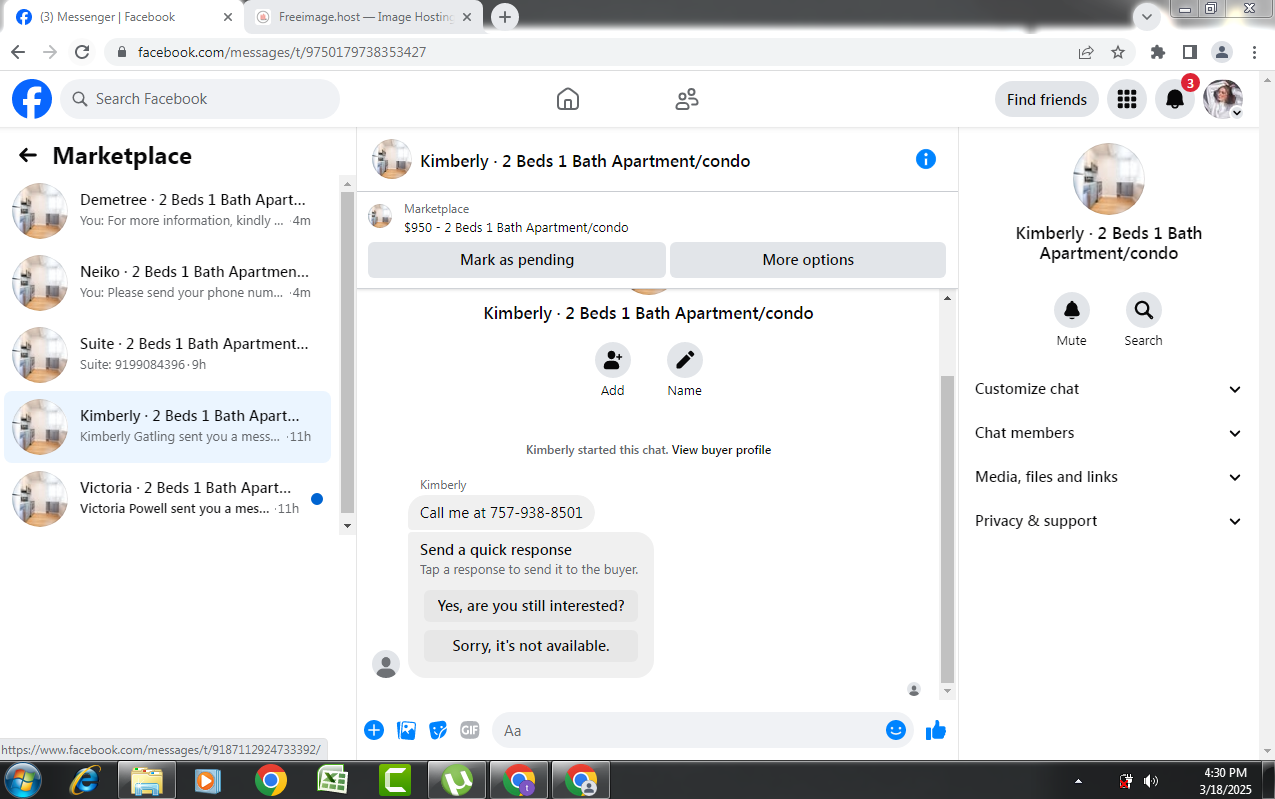Screen dimensions: 1275x799
Task: Send 'Yes, are you still interested?' response
Action: 531,605
